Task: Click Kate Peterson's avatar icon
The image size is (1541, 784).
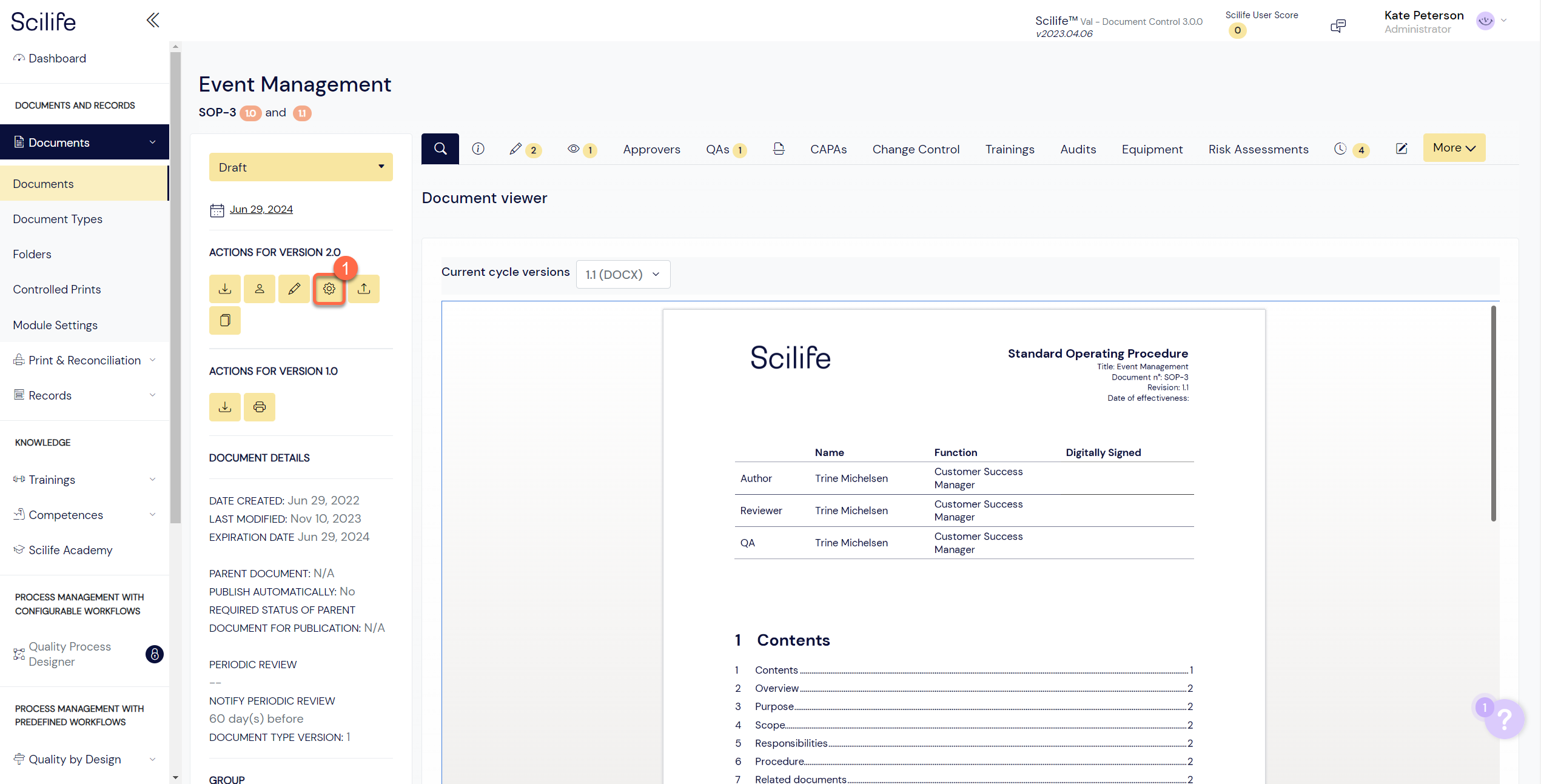Action: click(x=1485, y=21)
